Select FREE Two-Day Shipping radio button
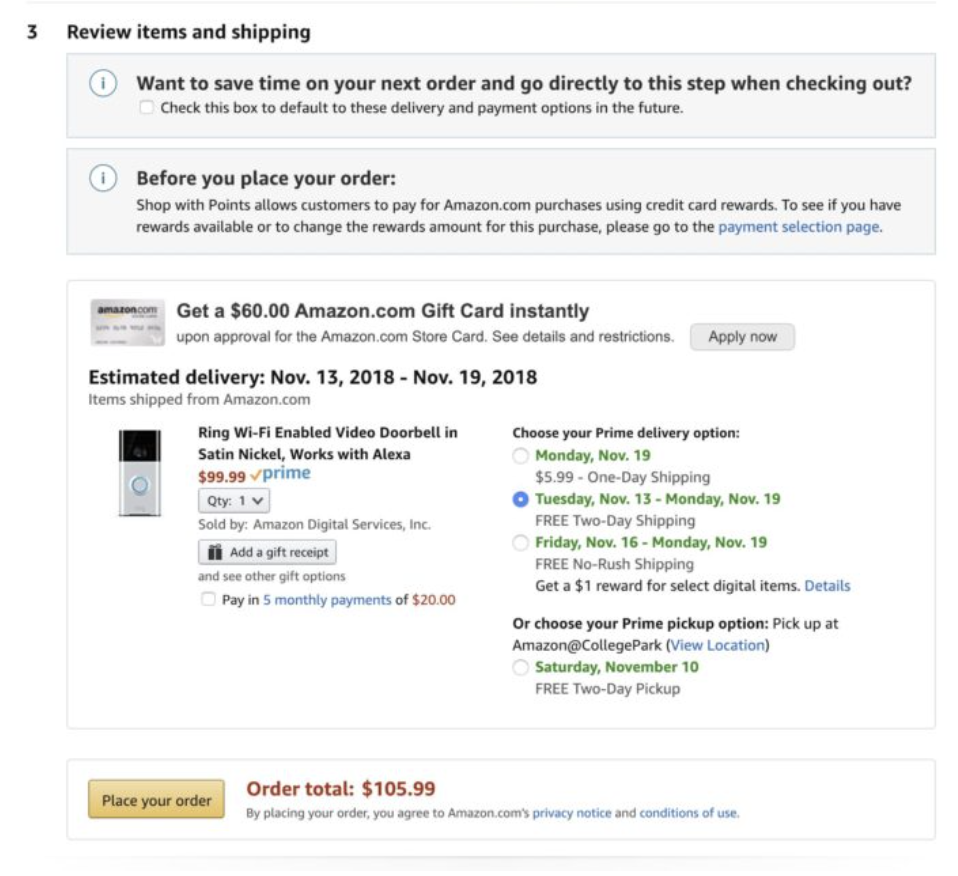The width and height of the screenshot is (958, 876). pos(520,499)
